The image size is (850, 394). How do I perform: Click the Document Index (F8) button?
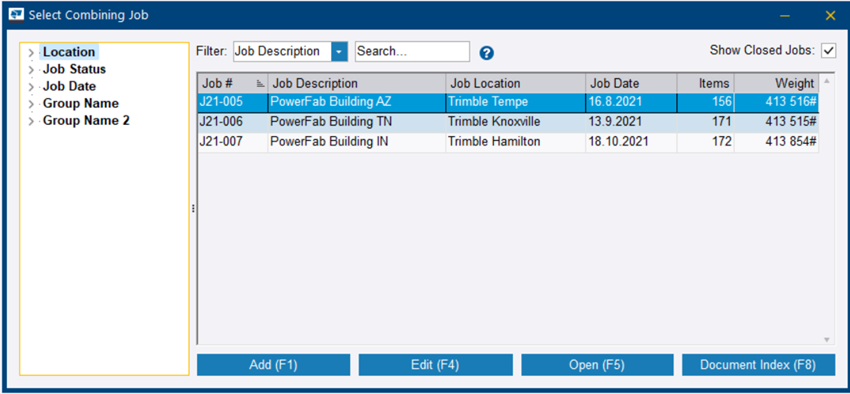pyautogui.click(x=758, y=365)
